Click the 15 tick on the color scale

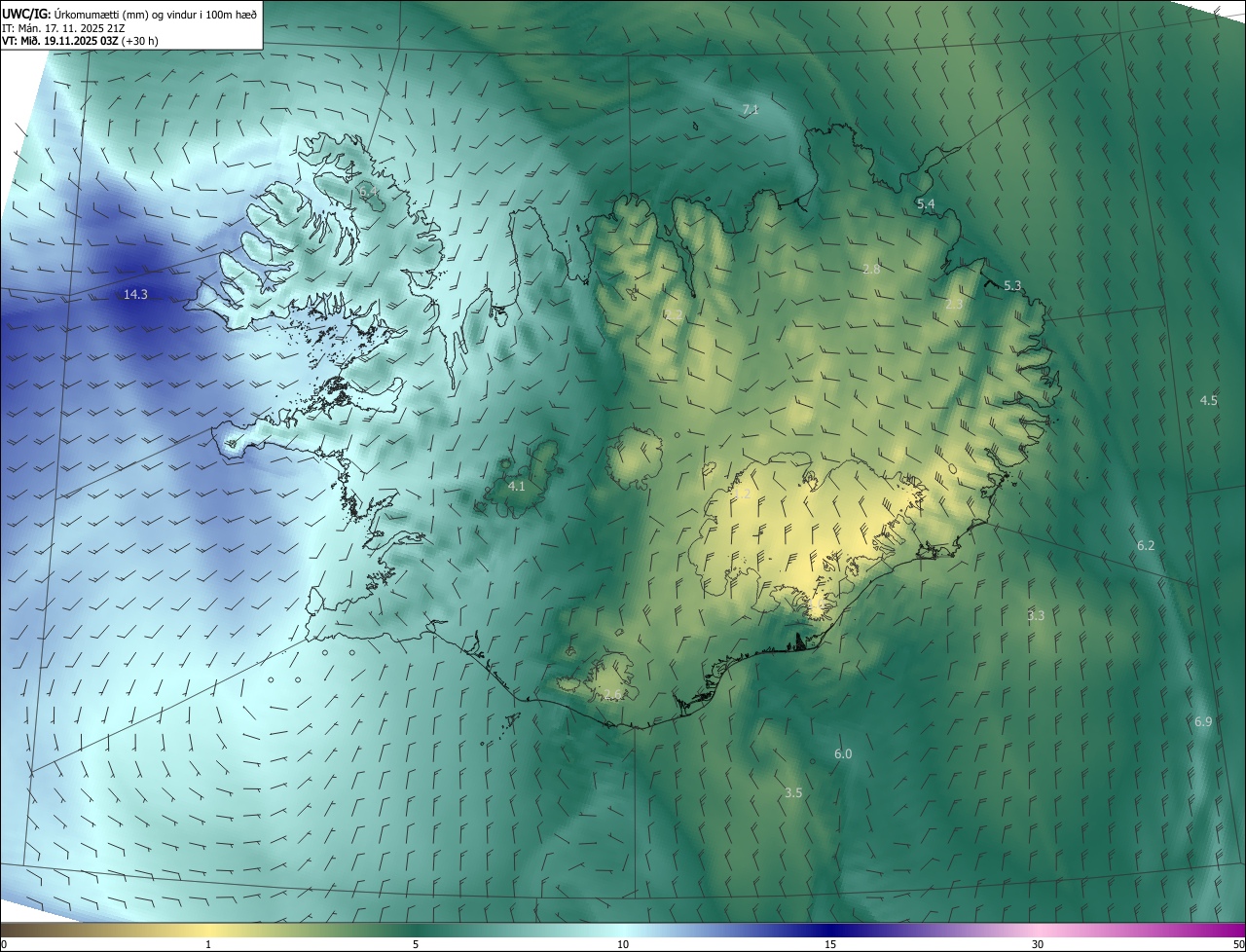pos(830,944)
